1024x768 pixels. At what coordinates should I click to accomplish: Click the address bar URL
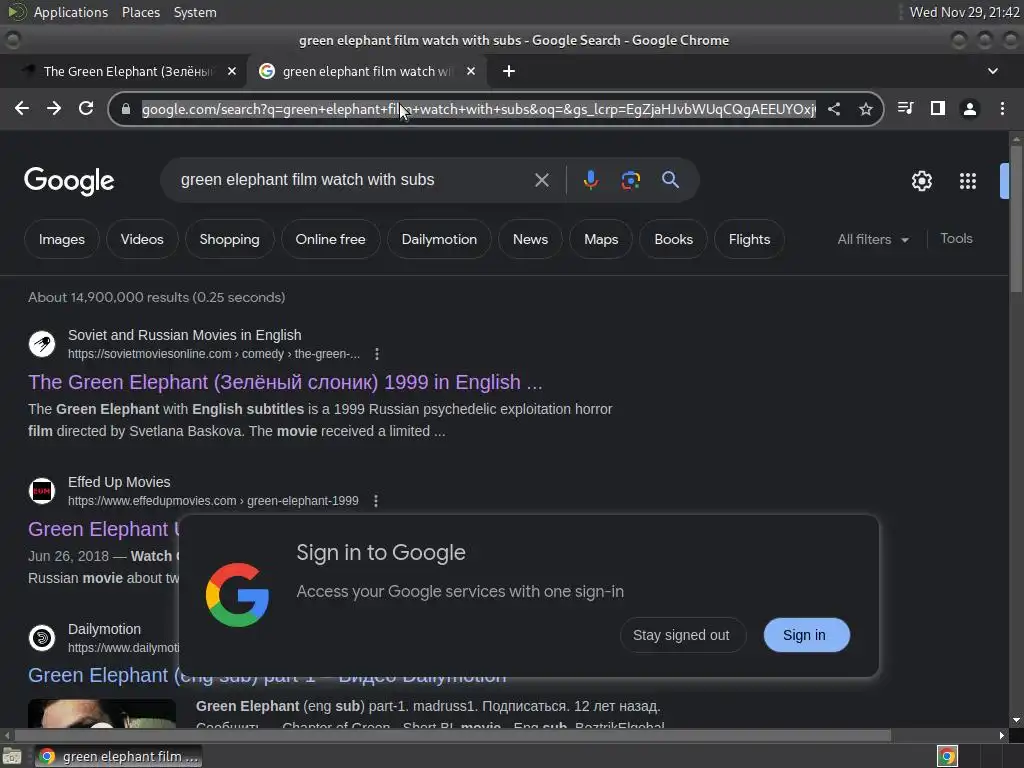(479, 109)
